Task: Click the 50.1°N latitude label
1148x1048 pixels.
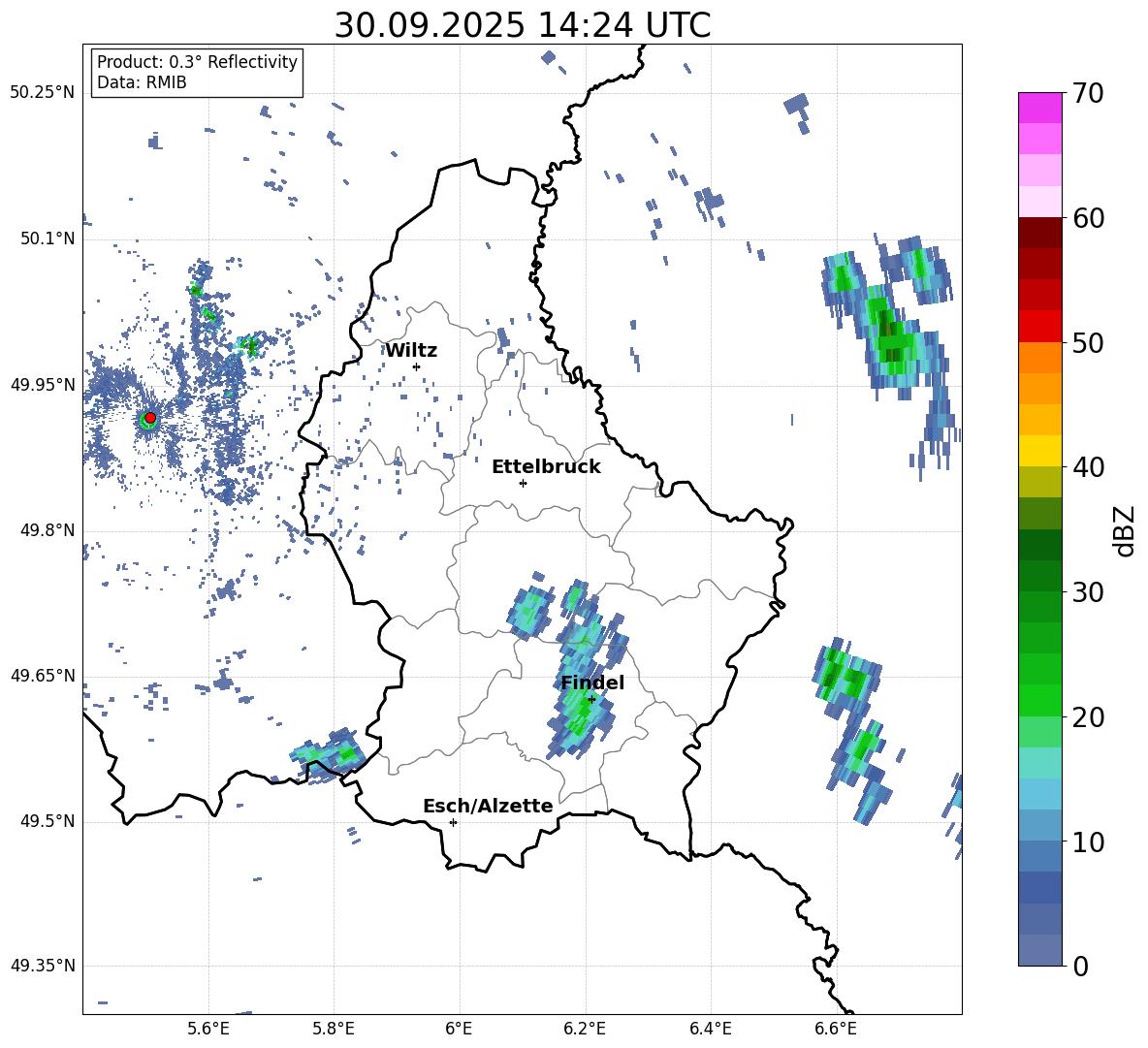Action: 47,238
